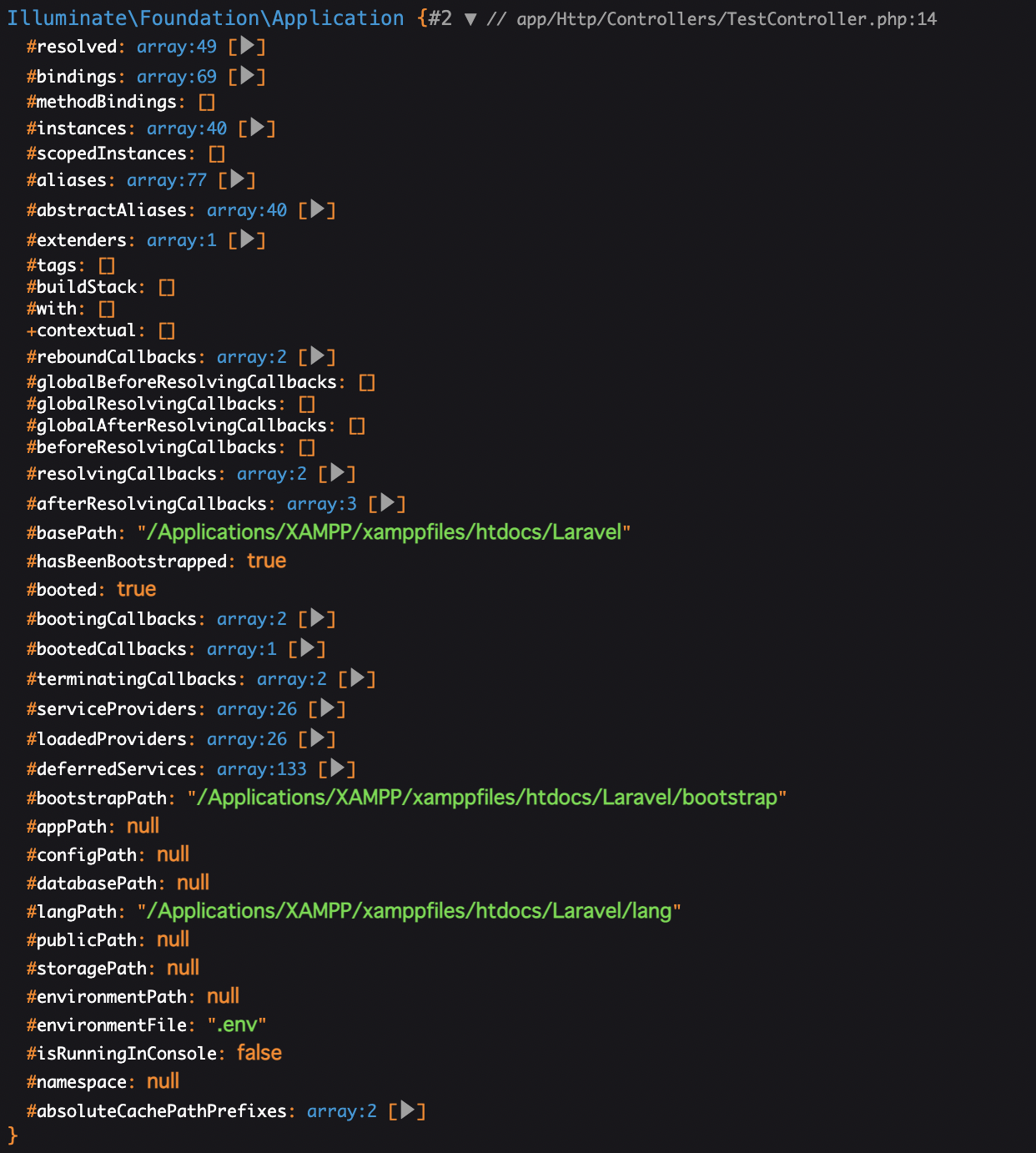Image resolution: width=1036 pixels, height=1153 pixels.
Task: Click the true value of #hasBeenBootstrapped
Action: point(267,561)
